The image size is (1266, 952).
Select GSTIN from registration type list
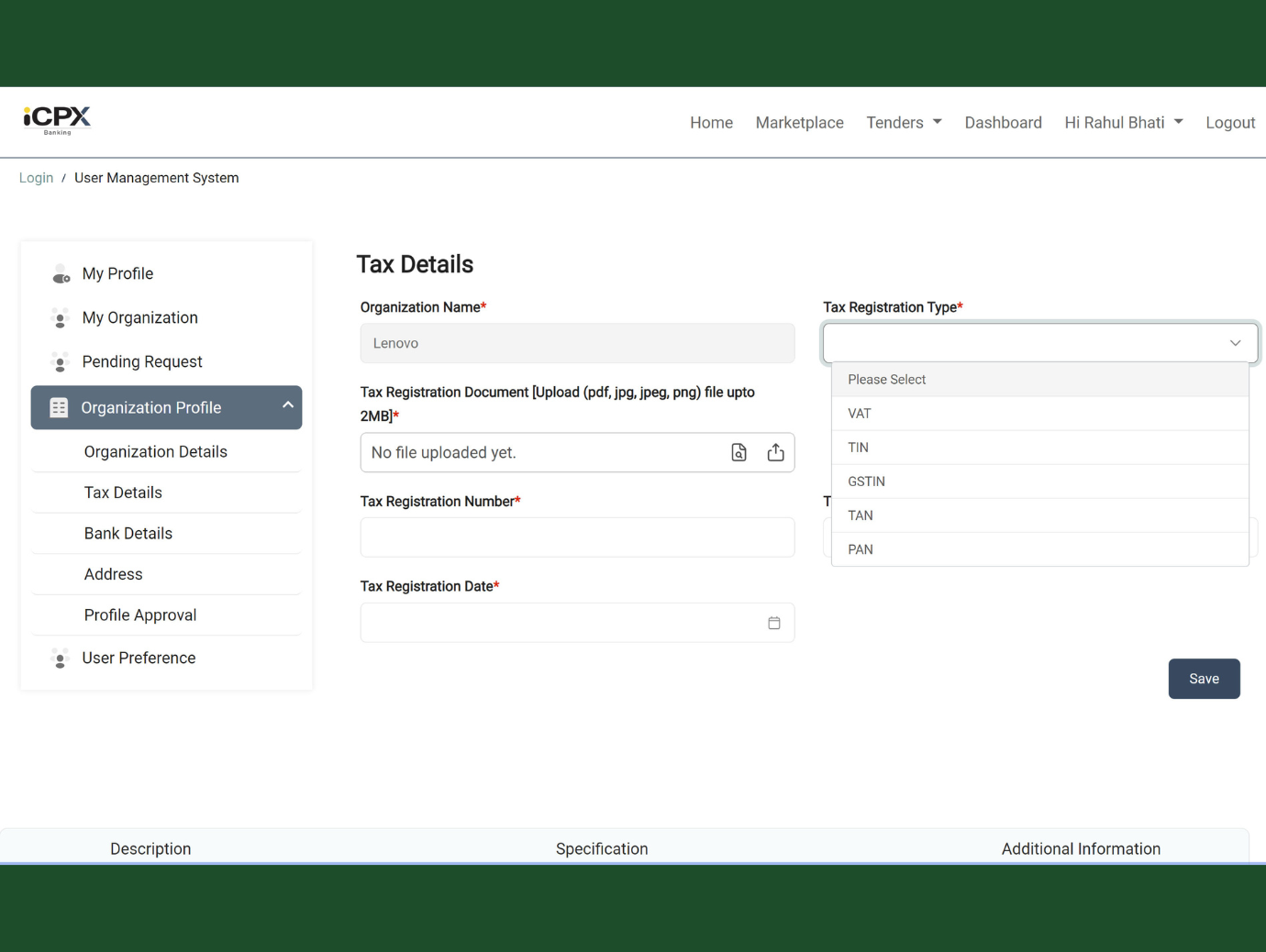click(866, 482)
